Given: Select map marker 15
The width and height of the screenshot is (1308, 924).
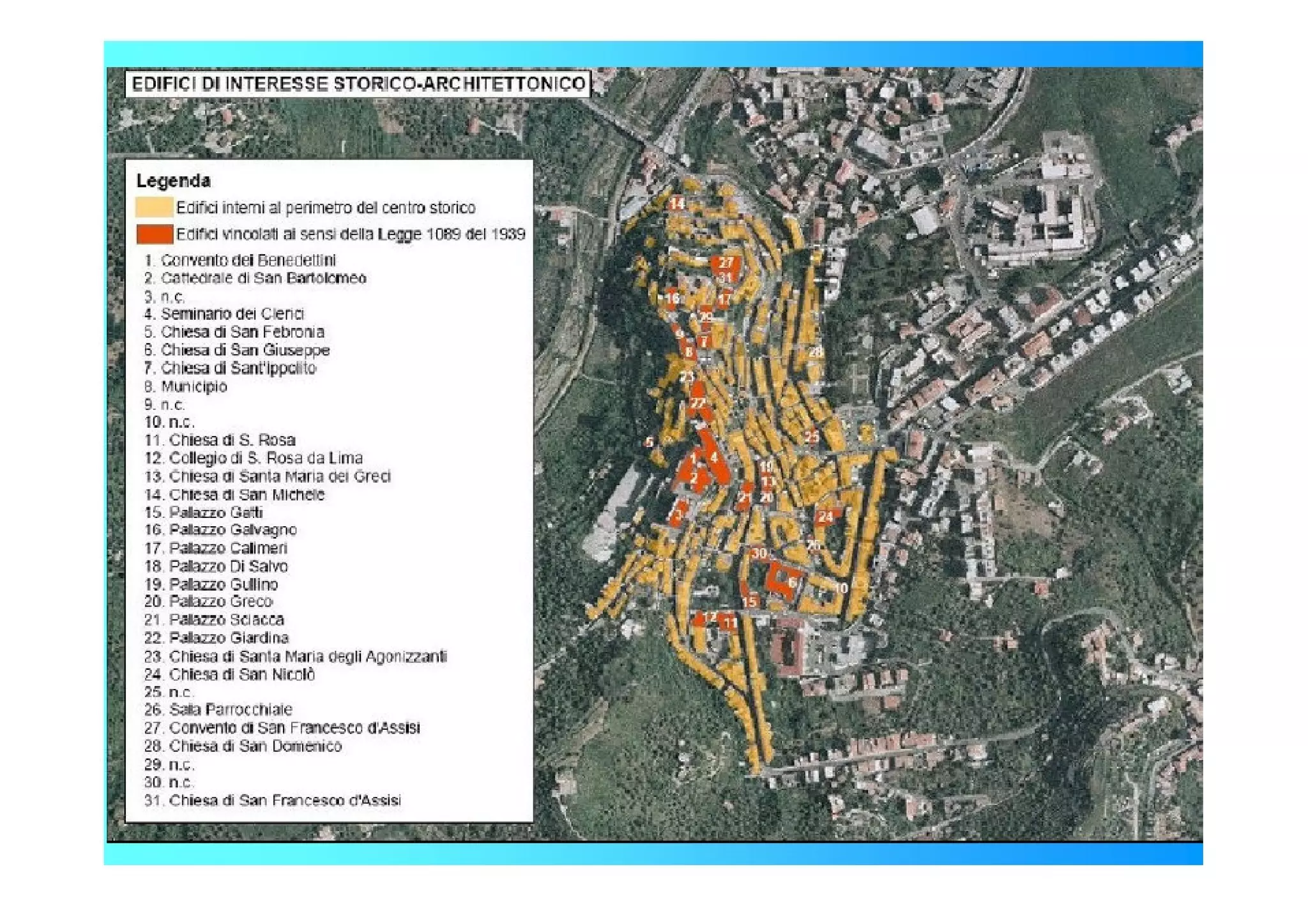Looking at the screenshot, I should (x=749, y=601).
